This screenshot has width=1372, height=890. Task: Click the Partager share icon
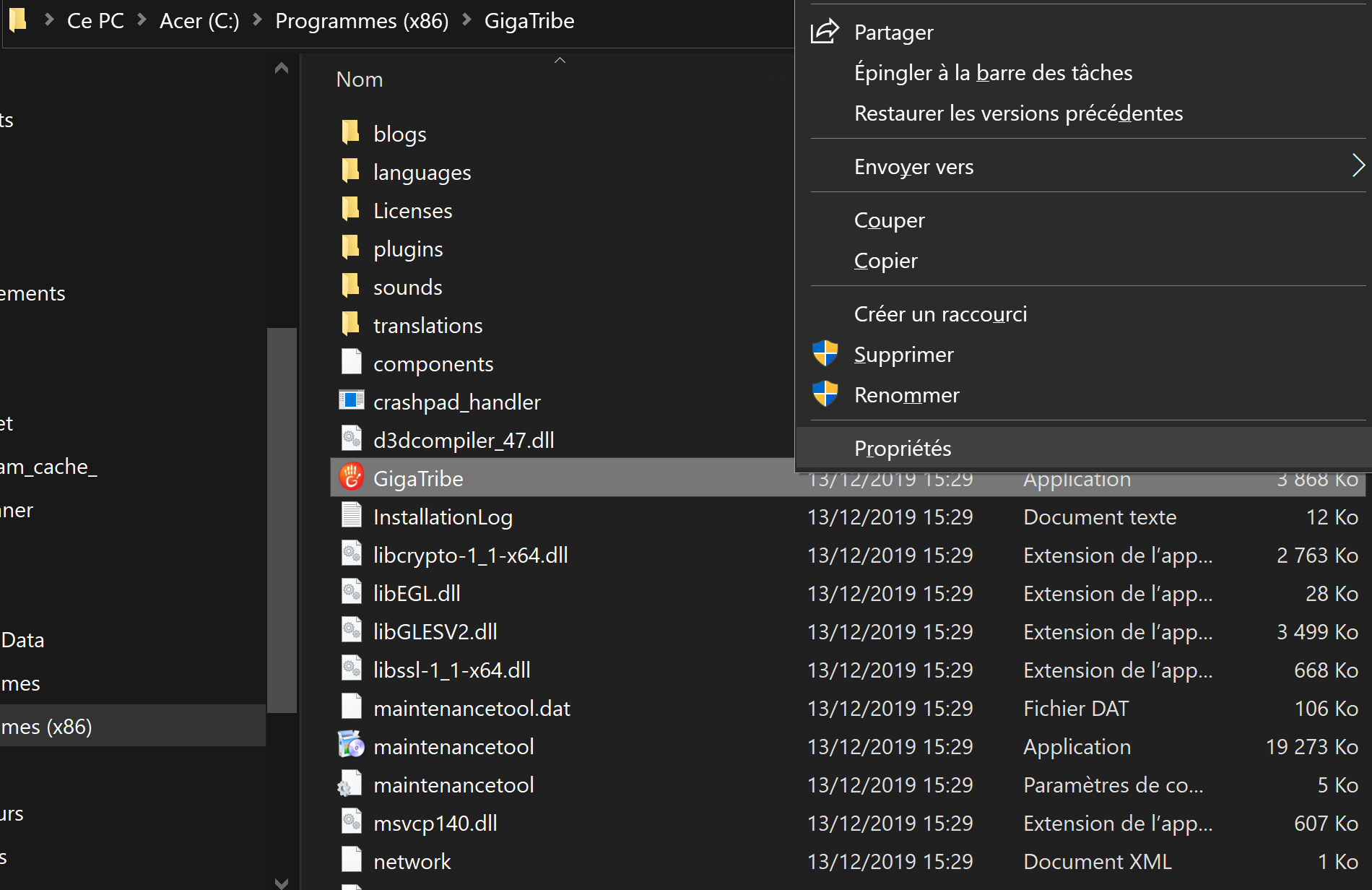825,32
